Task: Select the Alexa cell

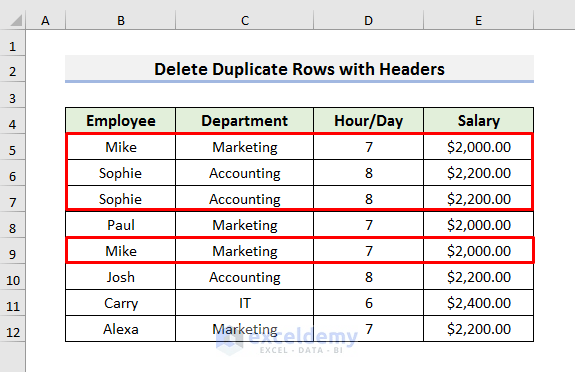Action: click(x=121, y=329)
